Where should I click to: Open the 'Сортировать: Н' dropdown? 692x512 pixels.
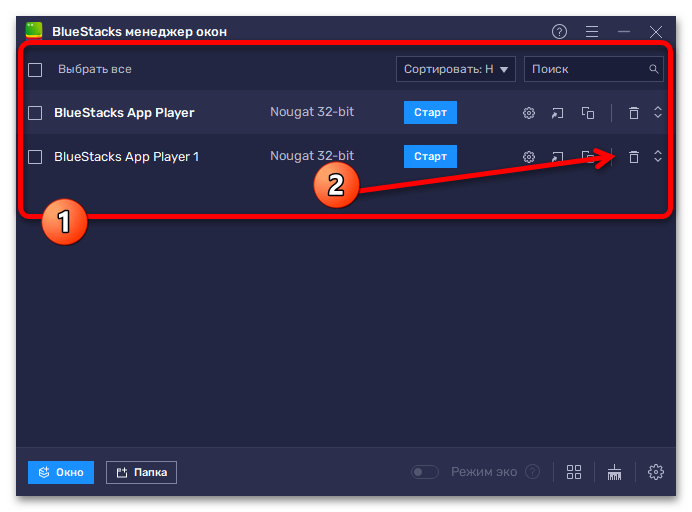pyautogui.click(x=455, y=69)
